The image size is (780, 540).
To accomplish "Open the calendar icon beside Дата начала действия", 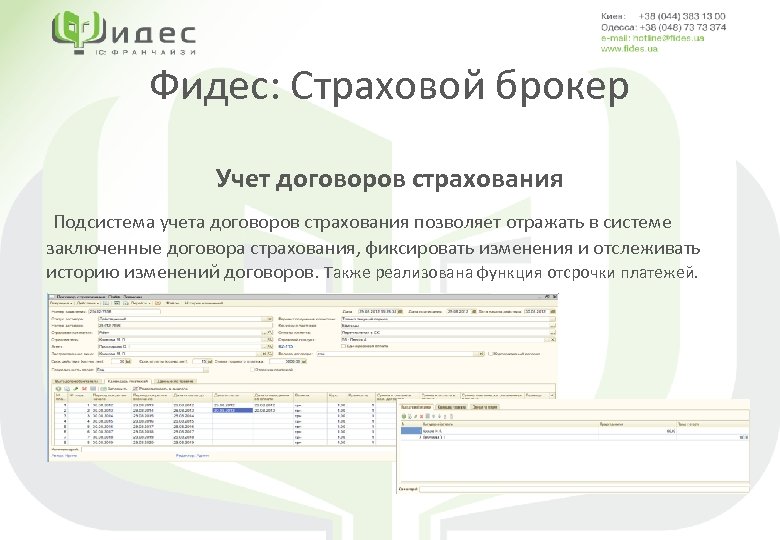I will pos(553,311).
